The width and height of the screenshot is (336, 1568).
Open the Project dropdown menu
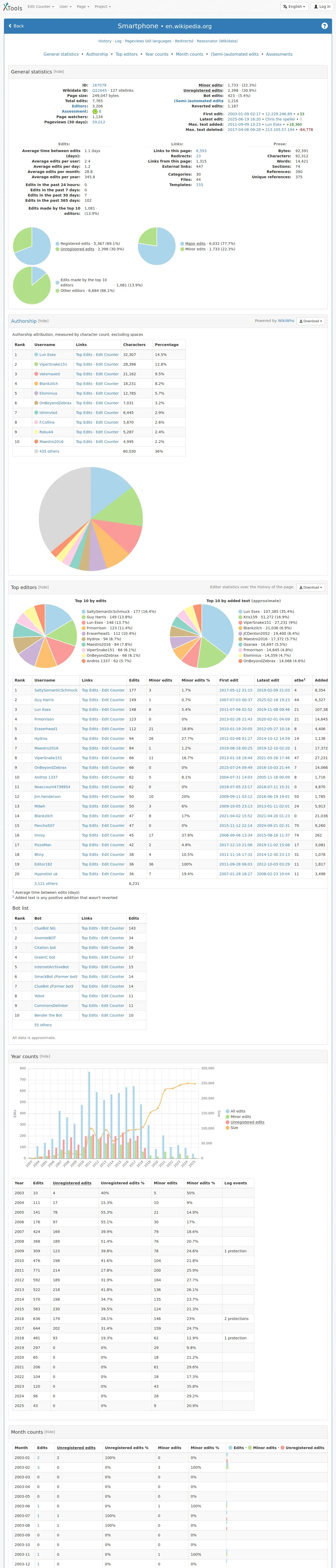(x=102, y=7)
